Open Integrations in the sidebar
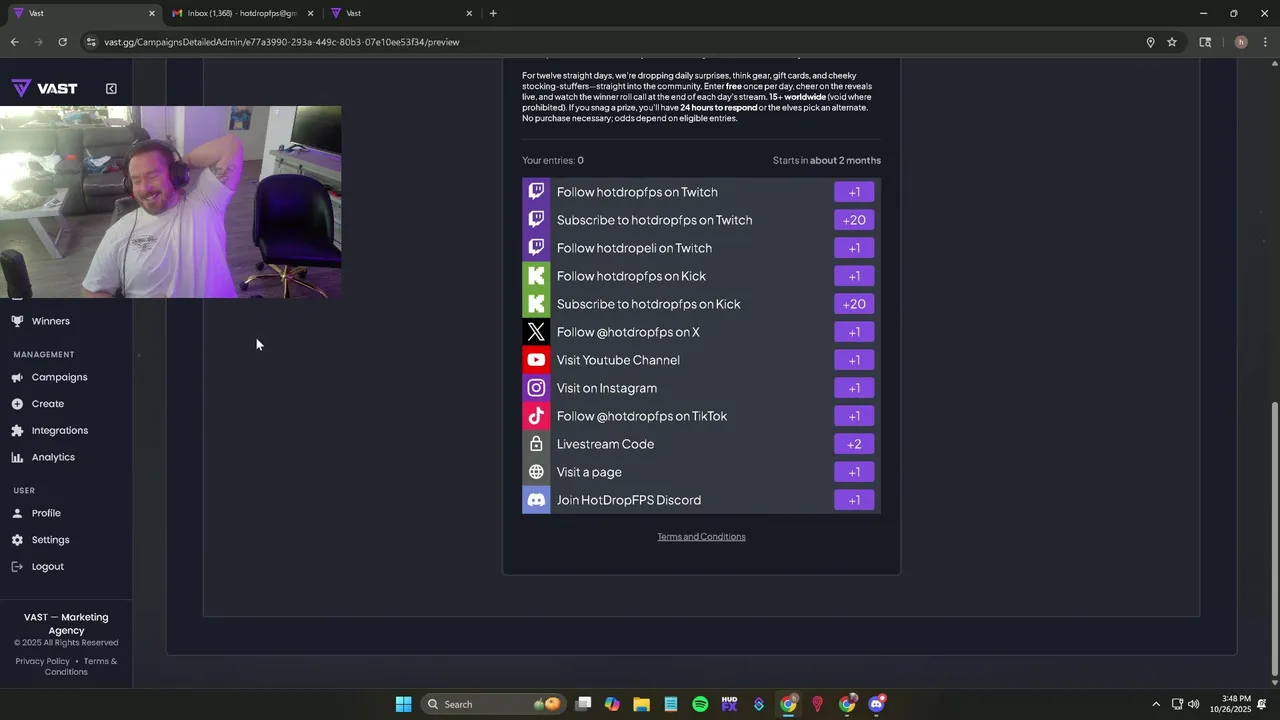 pyautogui.click(x=59, y=431)
